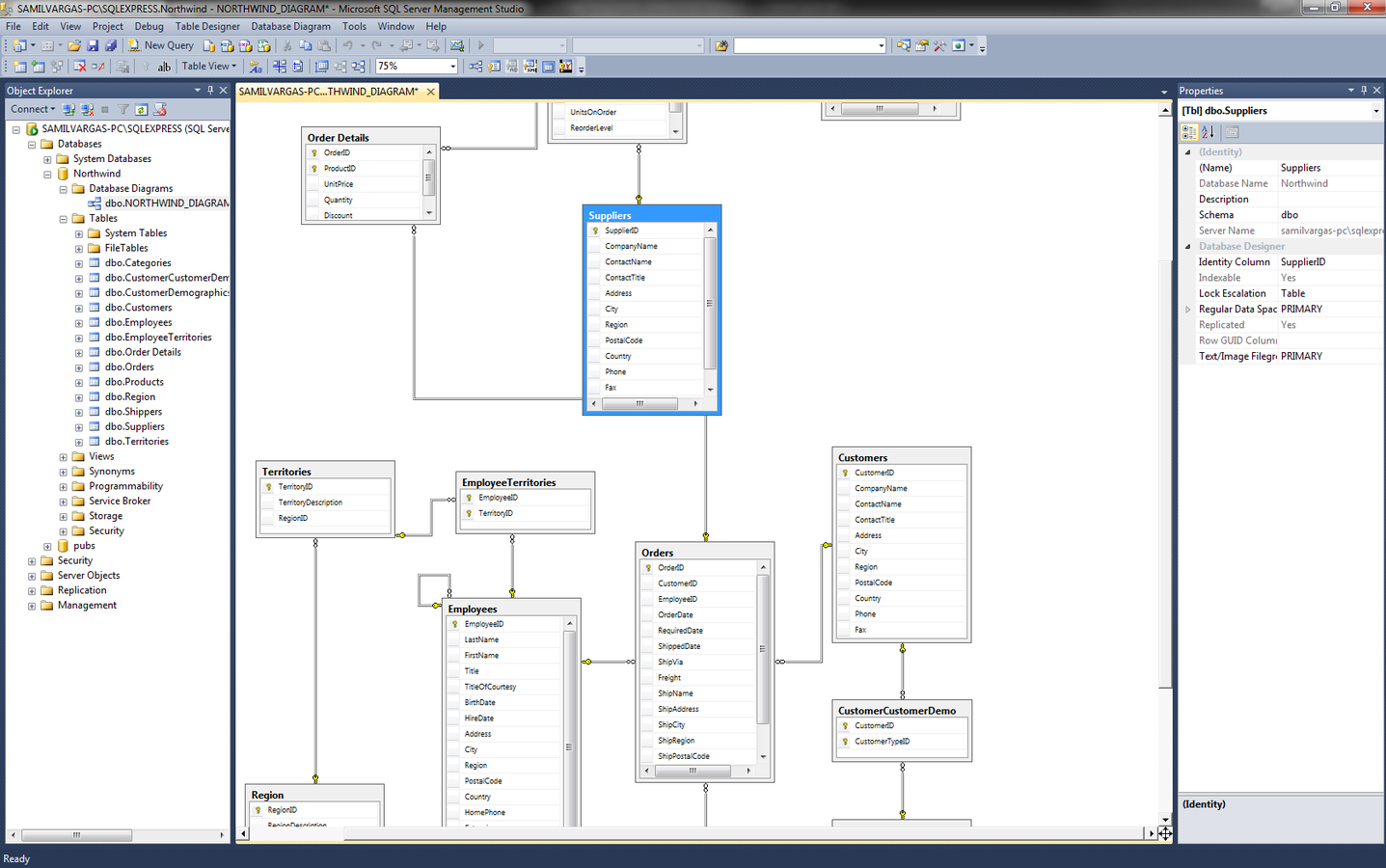Open the Table Designer menu
The height and width of the screenshot is (868, 1386).
coord(207,26)
